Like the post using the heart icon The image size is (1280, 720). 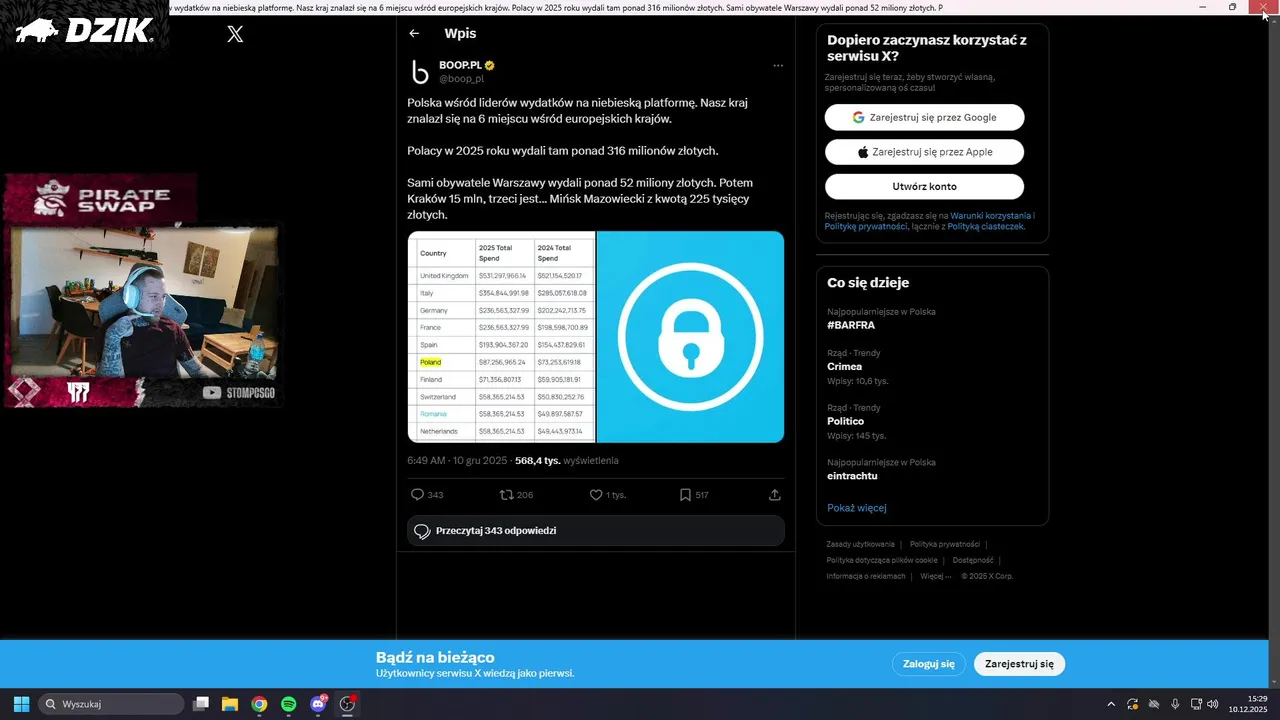[596, 495]
